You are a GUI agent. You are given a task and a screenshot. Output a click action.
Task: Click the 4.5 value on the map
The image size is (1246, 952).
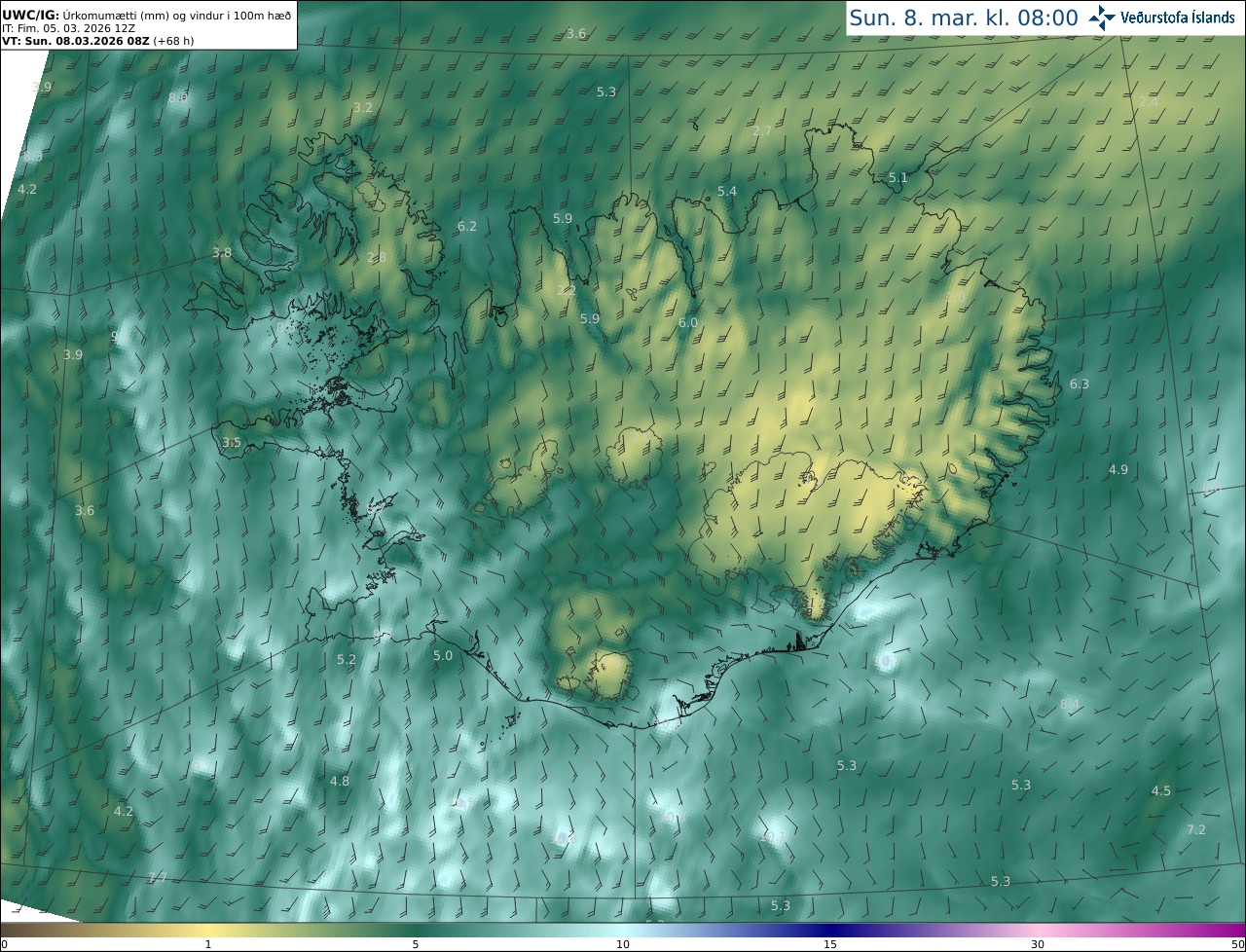coord(1161,791)
